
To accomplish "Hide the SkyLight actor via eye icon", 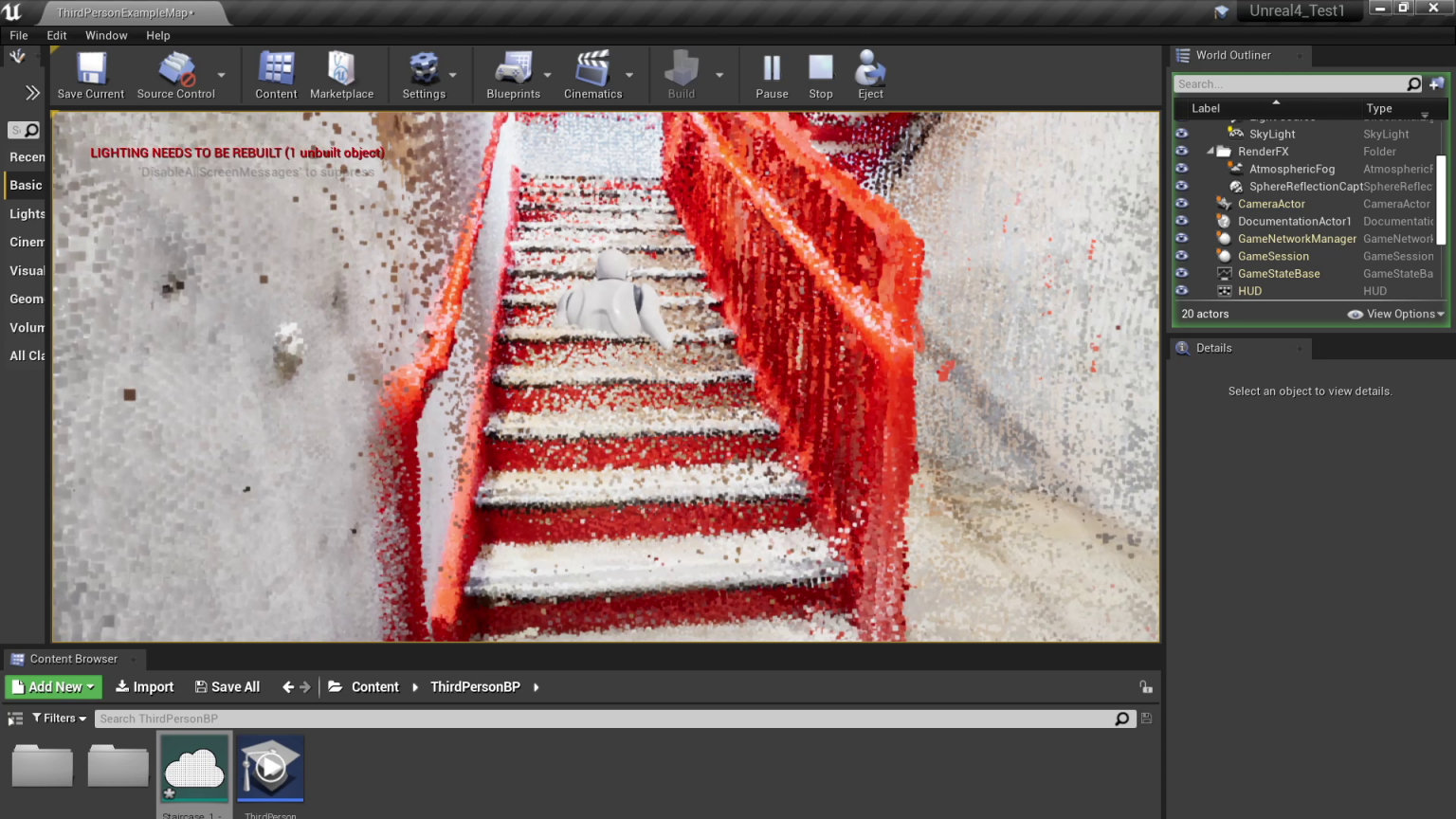I will pyautogui.click(x=1182, y=134).
